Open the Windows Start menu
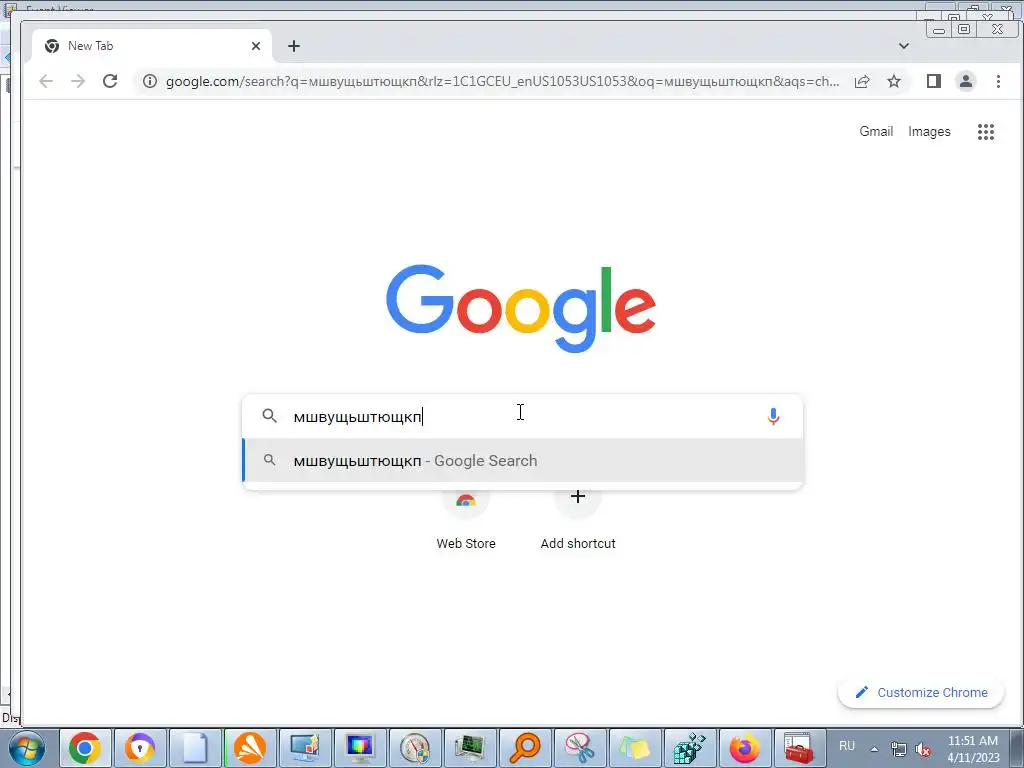Screen dimensions: 1024x768 click(x=27, y=748)
